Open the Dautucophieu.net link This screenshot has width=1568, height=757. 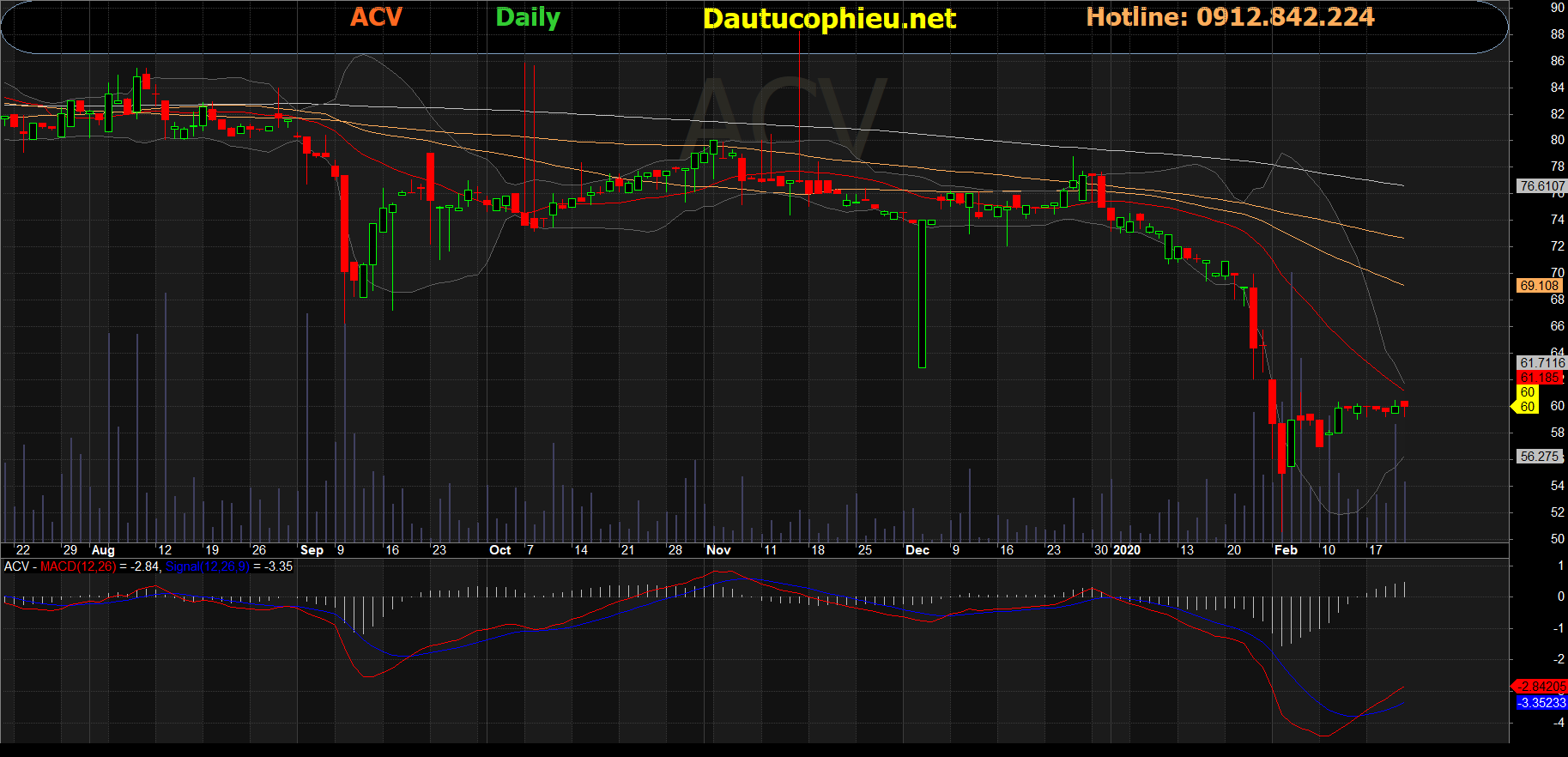click(x=828, y=19)
